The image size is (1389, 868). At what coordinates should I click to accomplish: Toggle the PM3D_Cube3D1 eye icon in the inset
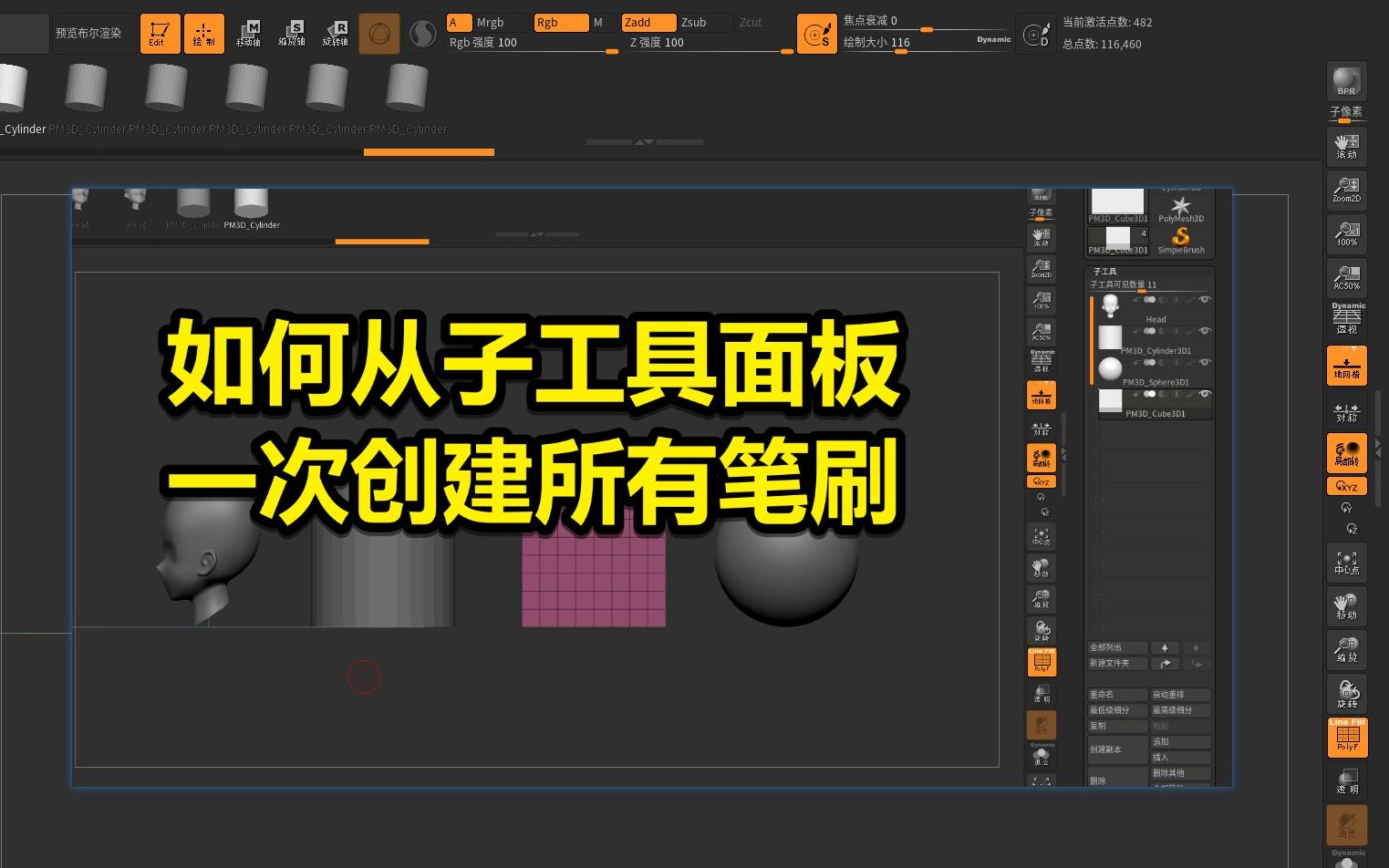point(1205,394)
